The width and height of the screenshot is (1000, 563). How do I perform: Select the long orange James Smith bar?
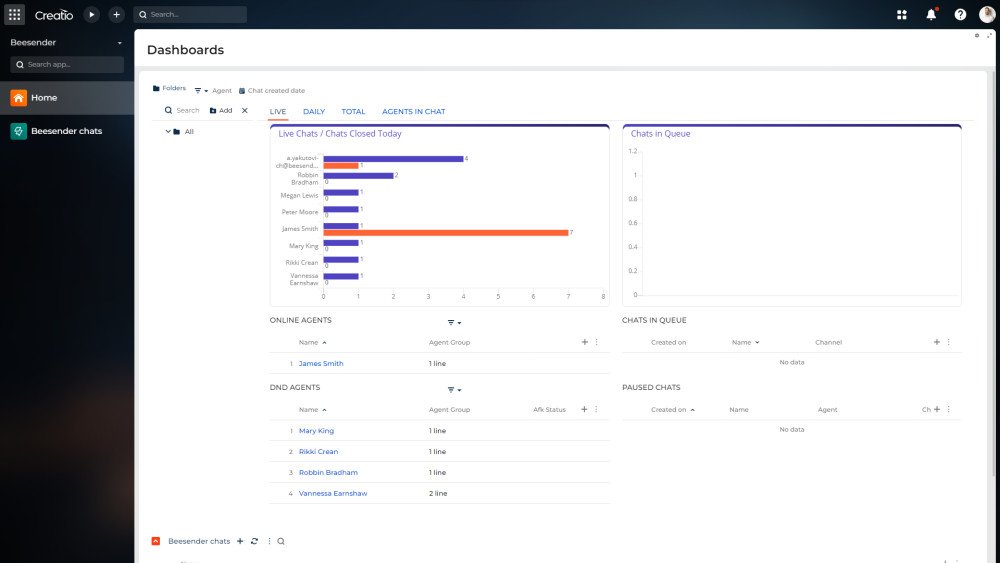click(446, 233)
